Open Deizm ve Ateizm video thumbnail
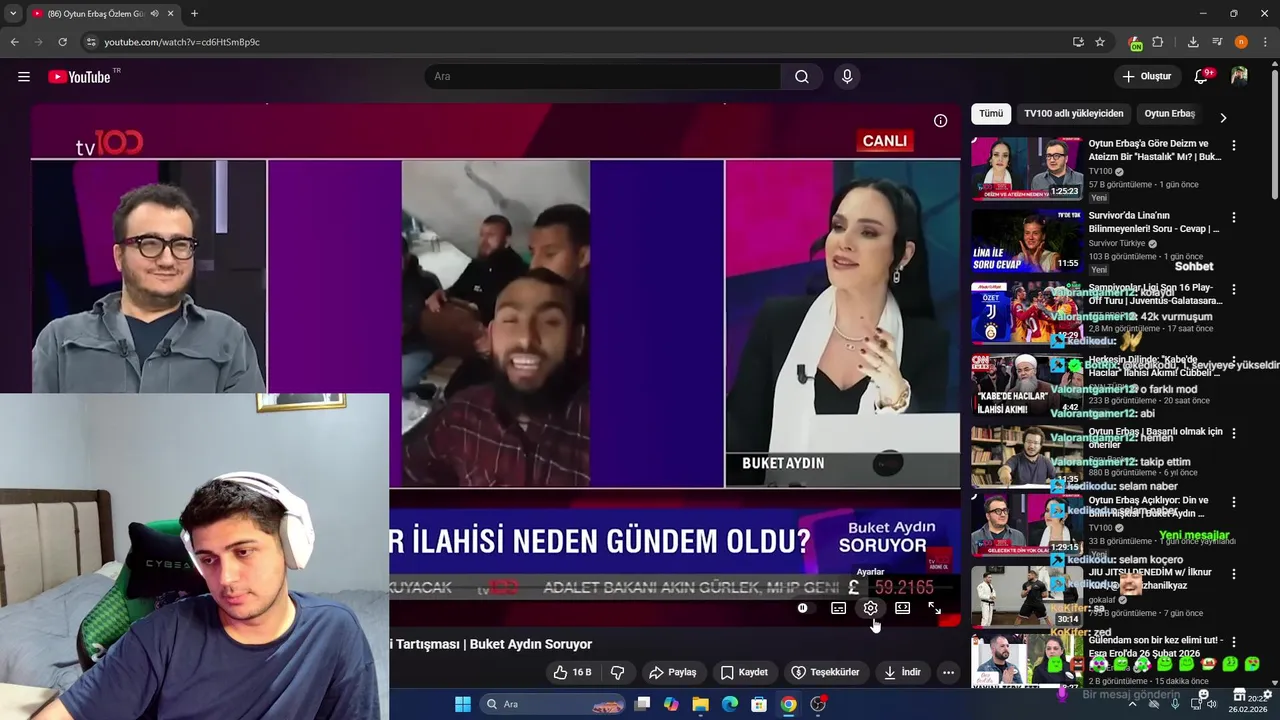 pos(1027,169)
